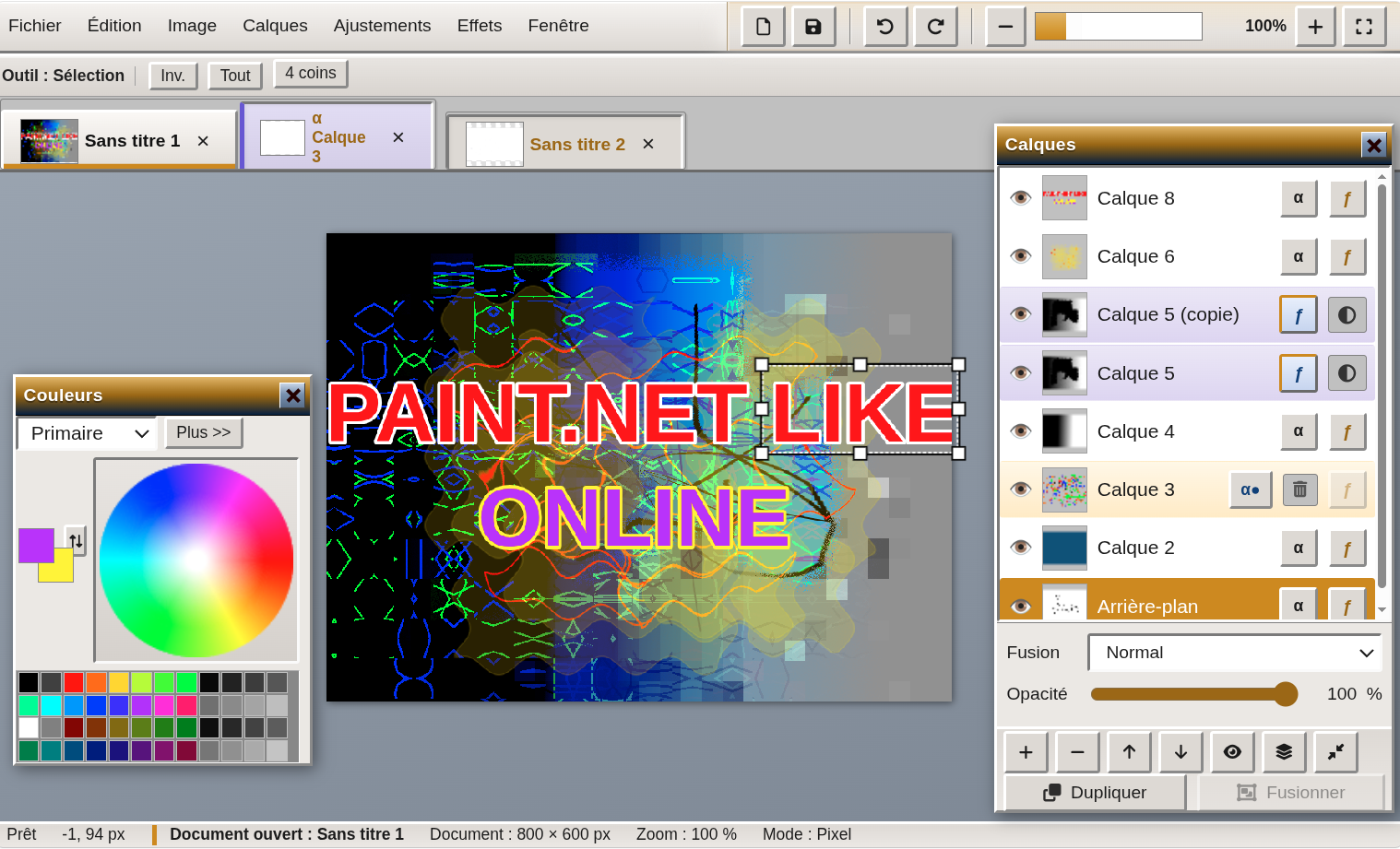Select the yellow secondary color swatch
This screenshot has height=849, width=1400.
point(61,572)
